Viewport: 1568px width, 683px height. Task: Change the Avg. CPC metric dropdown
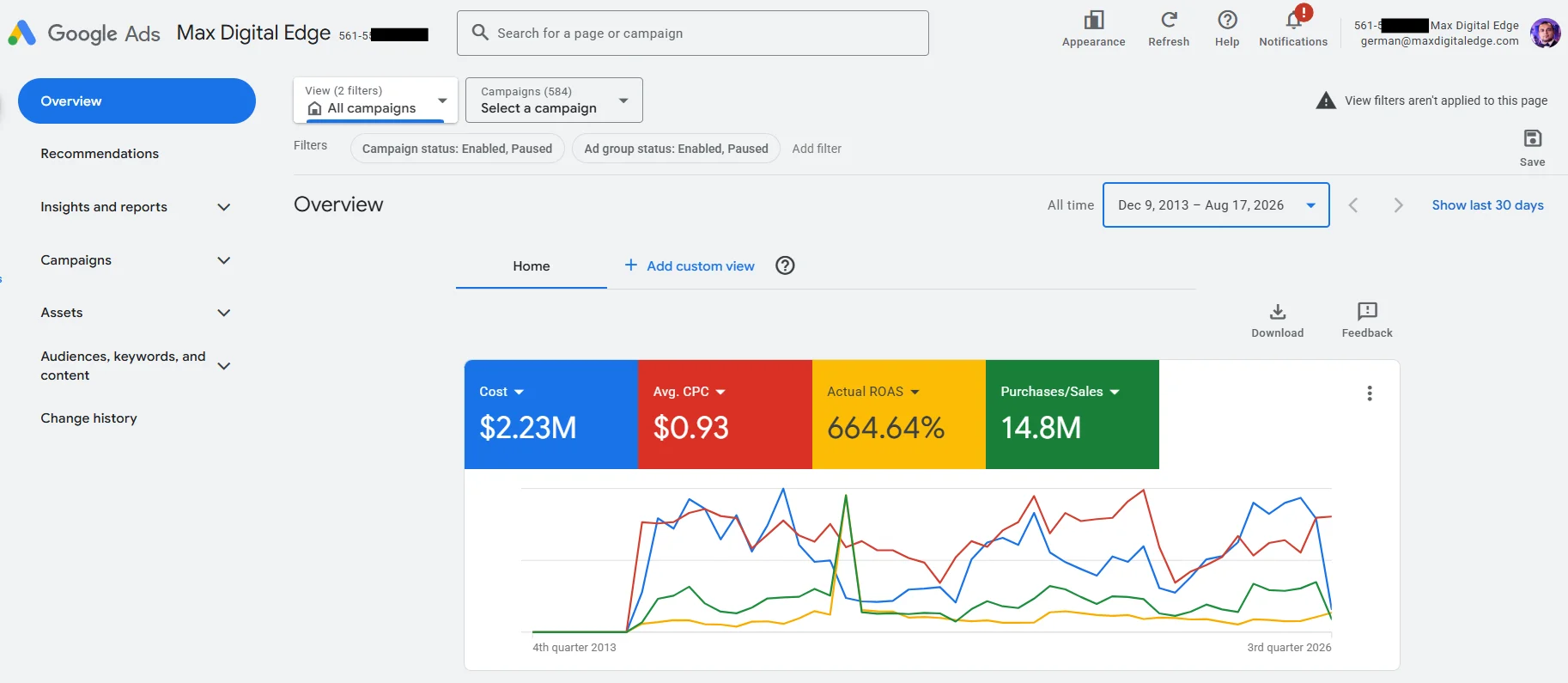pyautogui.click(x=689, y=392)
